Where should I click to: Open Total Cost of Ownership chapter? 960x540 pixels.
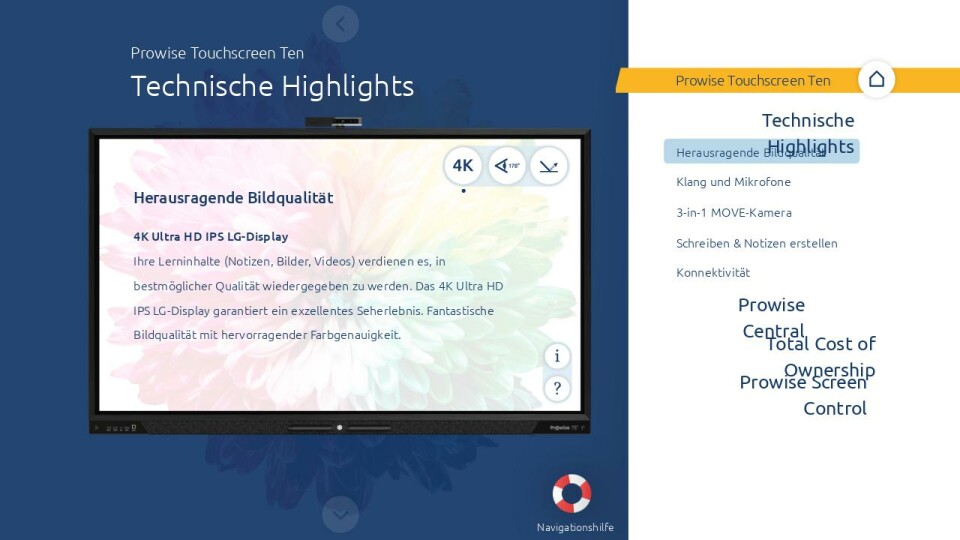[821, 356]
